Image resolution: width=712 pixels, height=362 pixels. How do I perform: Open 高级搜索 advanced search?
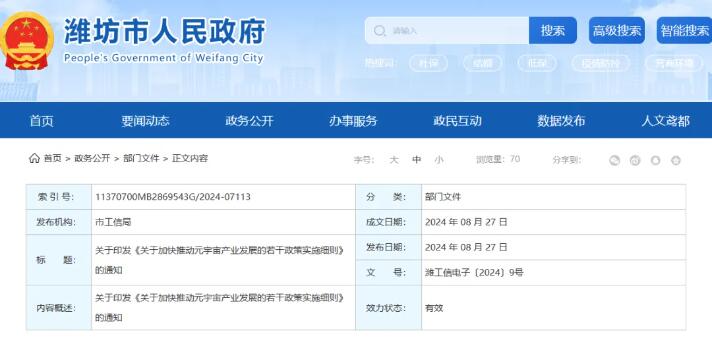pyautogui.click(x=617, y=30)
